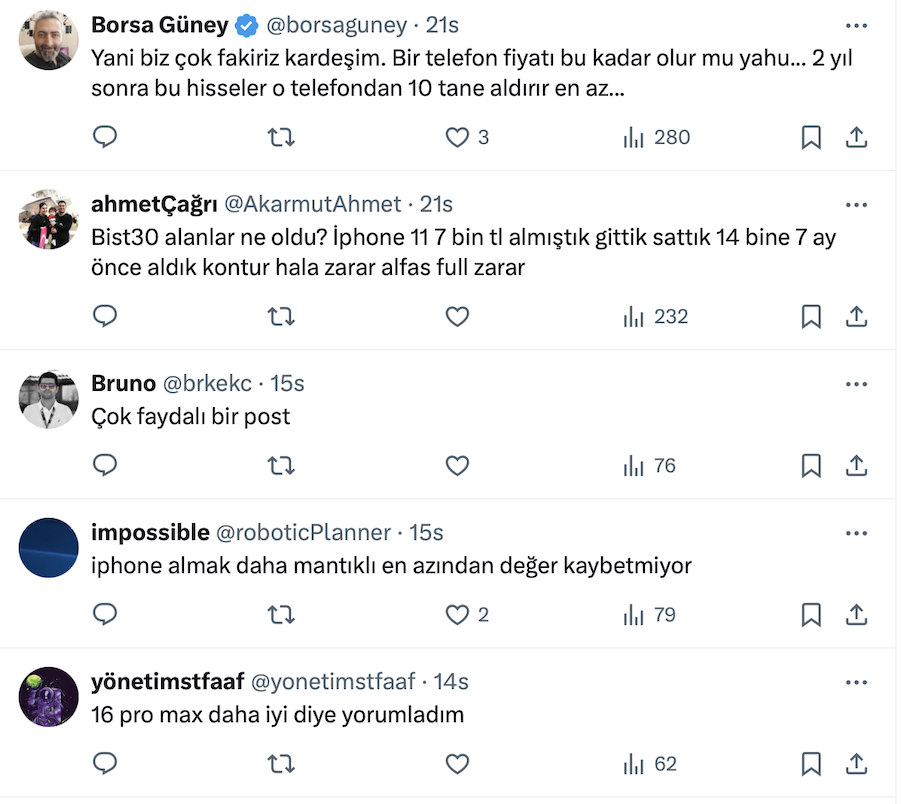Open more options on ahmetÇağrı's tweet
902x804 pixels.
[857, 204]
